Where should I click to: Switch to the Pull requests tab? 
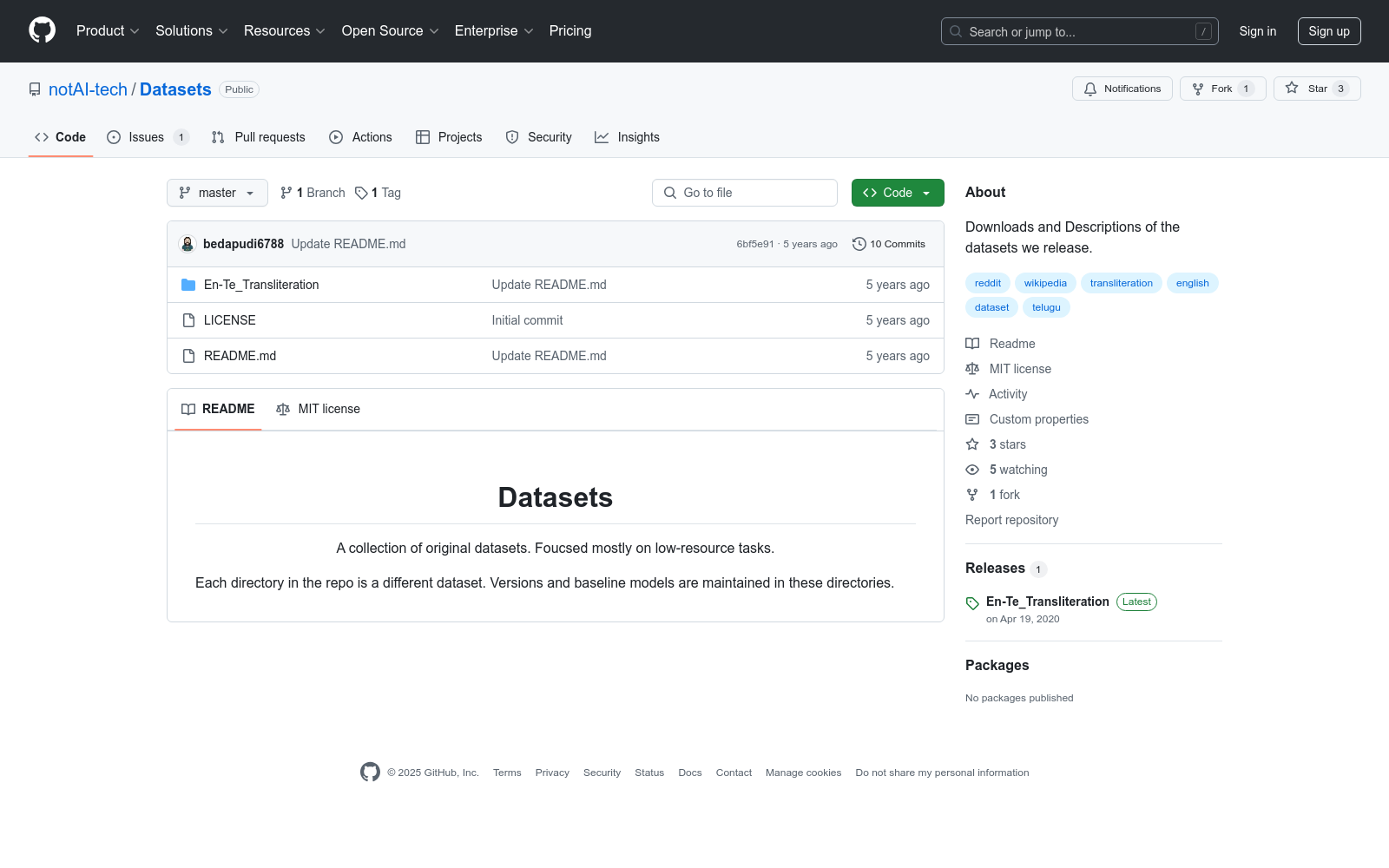point(259,137)
